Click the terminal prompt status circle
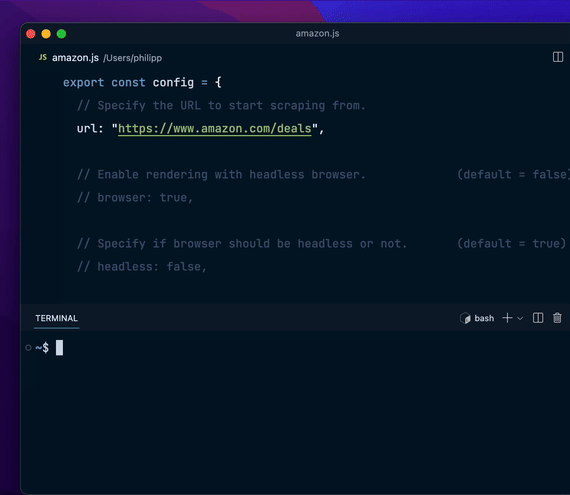 tap(28, 348)
